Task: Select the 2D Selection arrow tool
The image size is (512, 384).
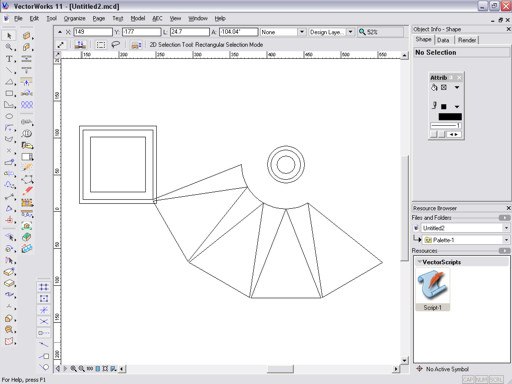Action: pyautogui.click(x=9, y=36)
